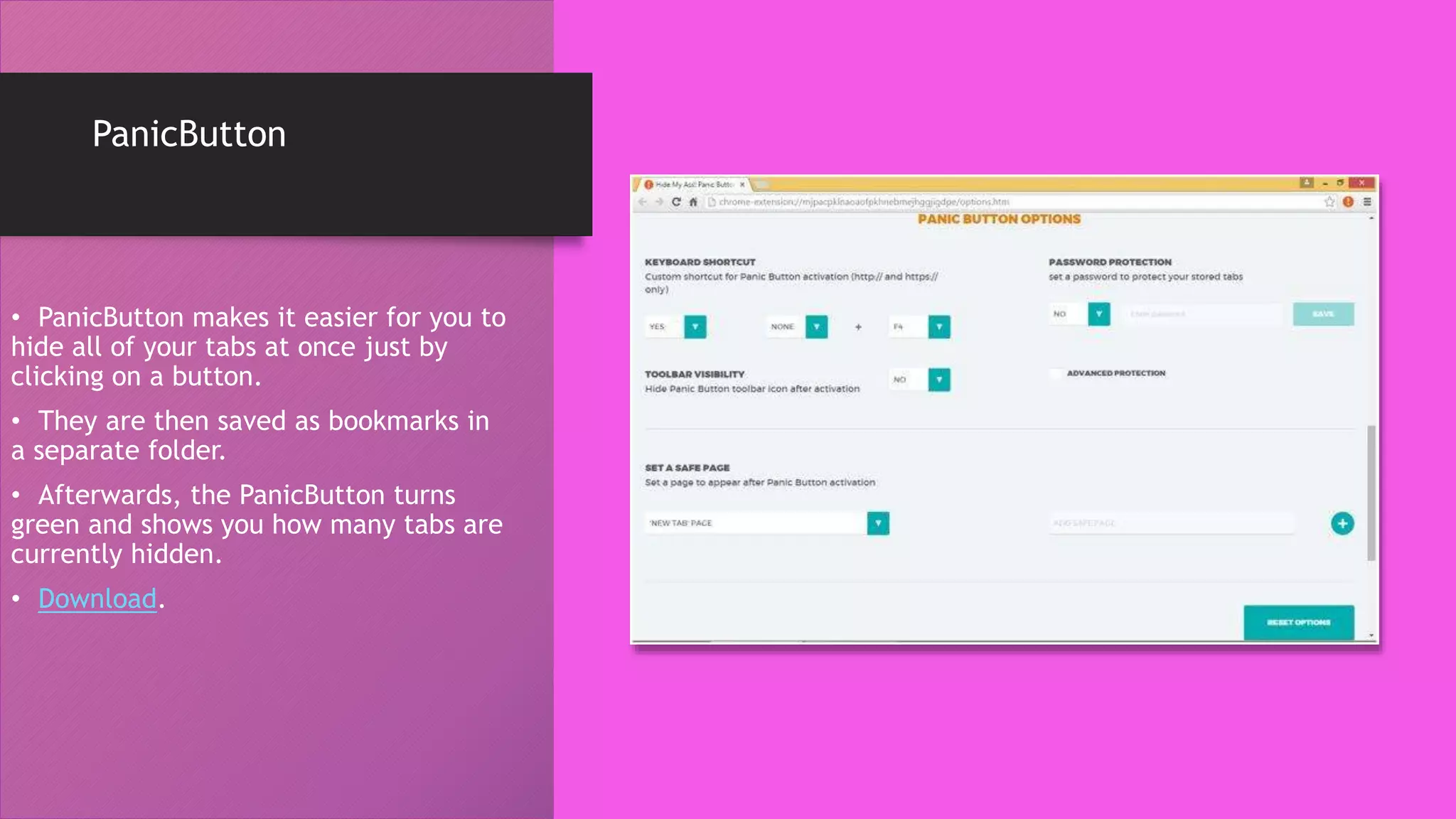Click the Chrome user profile icon
The height and width of the screenshot is (819, 1456).
pos(1307,183)
